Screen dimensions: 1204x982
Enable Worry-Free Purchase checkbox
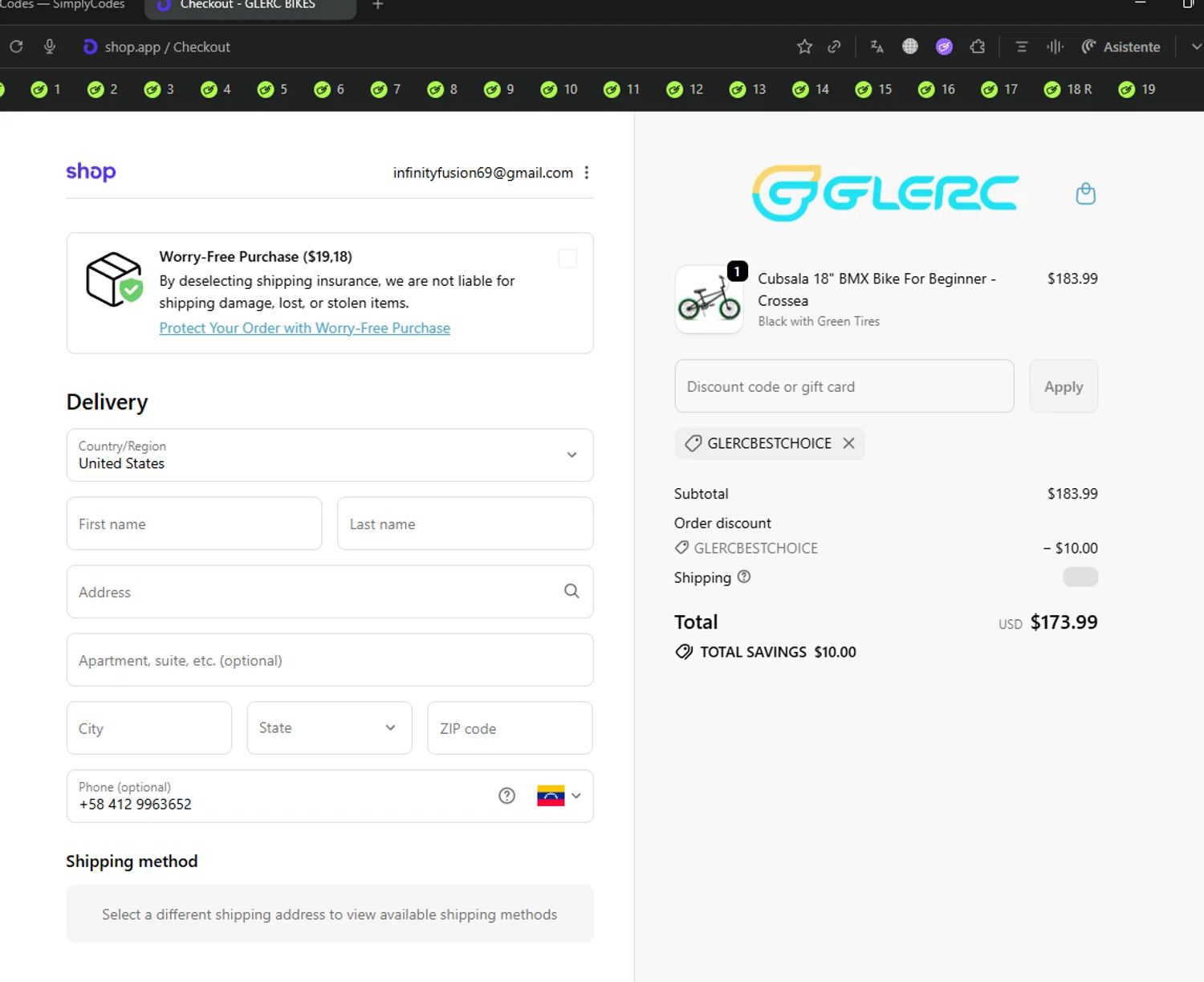(x=567, y=259)
